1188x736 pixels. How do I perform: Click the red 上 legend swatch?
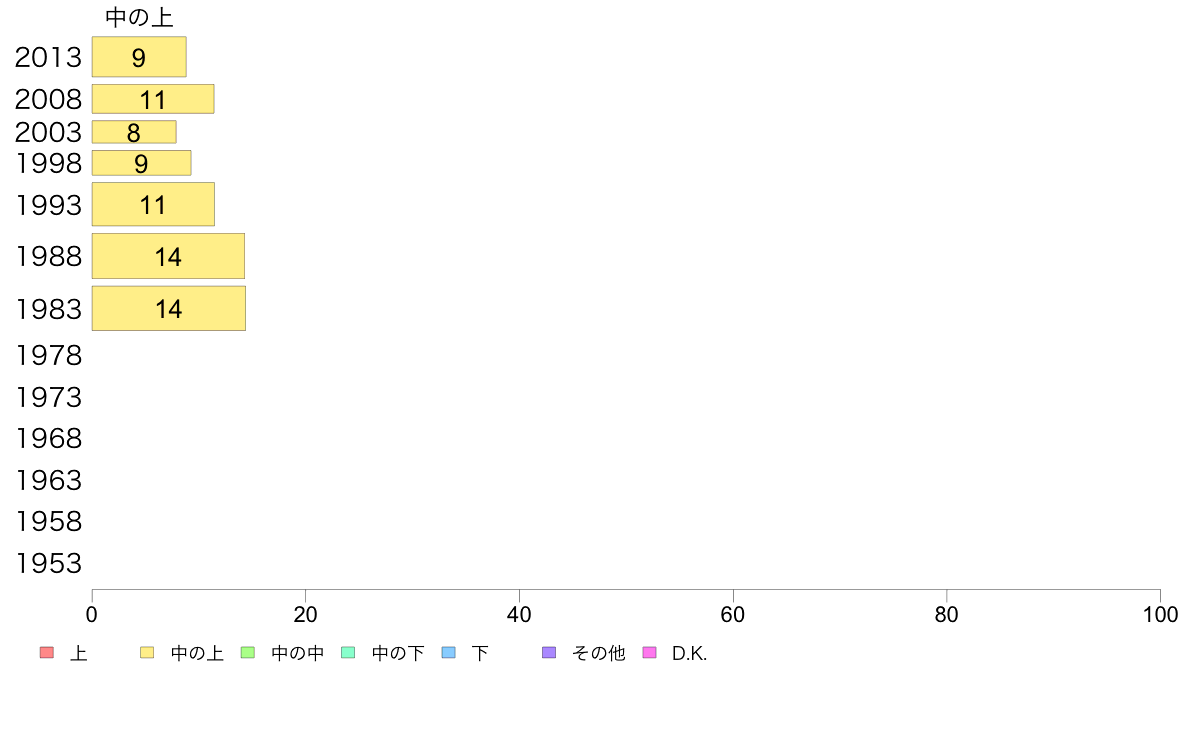(47, 653)
